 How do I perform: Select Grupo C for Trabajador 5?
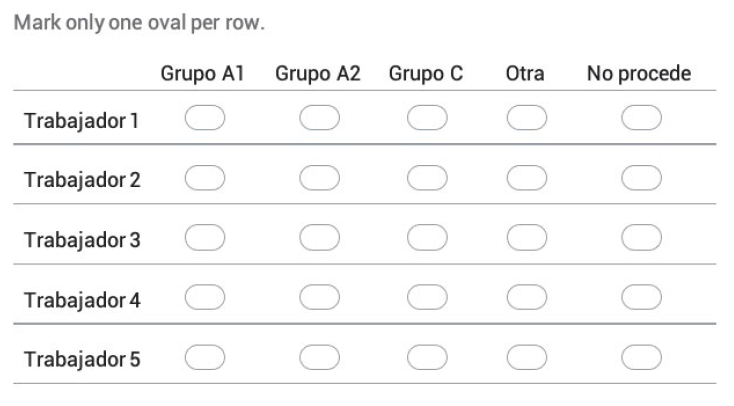pos(427,357)
